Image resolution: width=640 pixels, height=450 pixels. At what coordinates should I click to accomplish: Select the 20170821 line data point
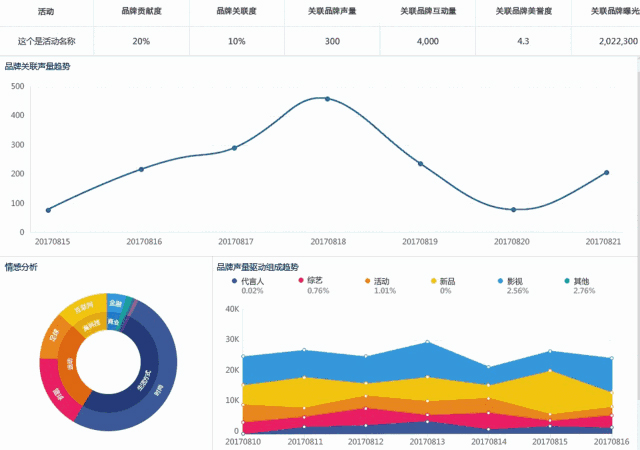pos(606,173)
